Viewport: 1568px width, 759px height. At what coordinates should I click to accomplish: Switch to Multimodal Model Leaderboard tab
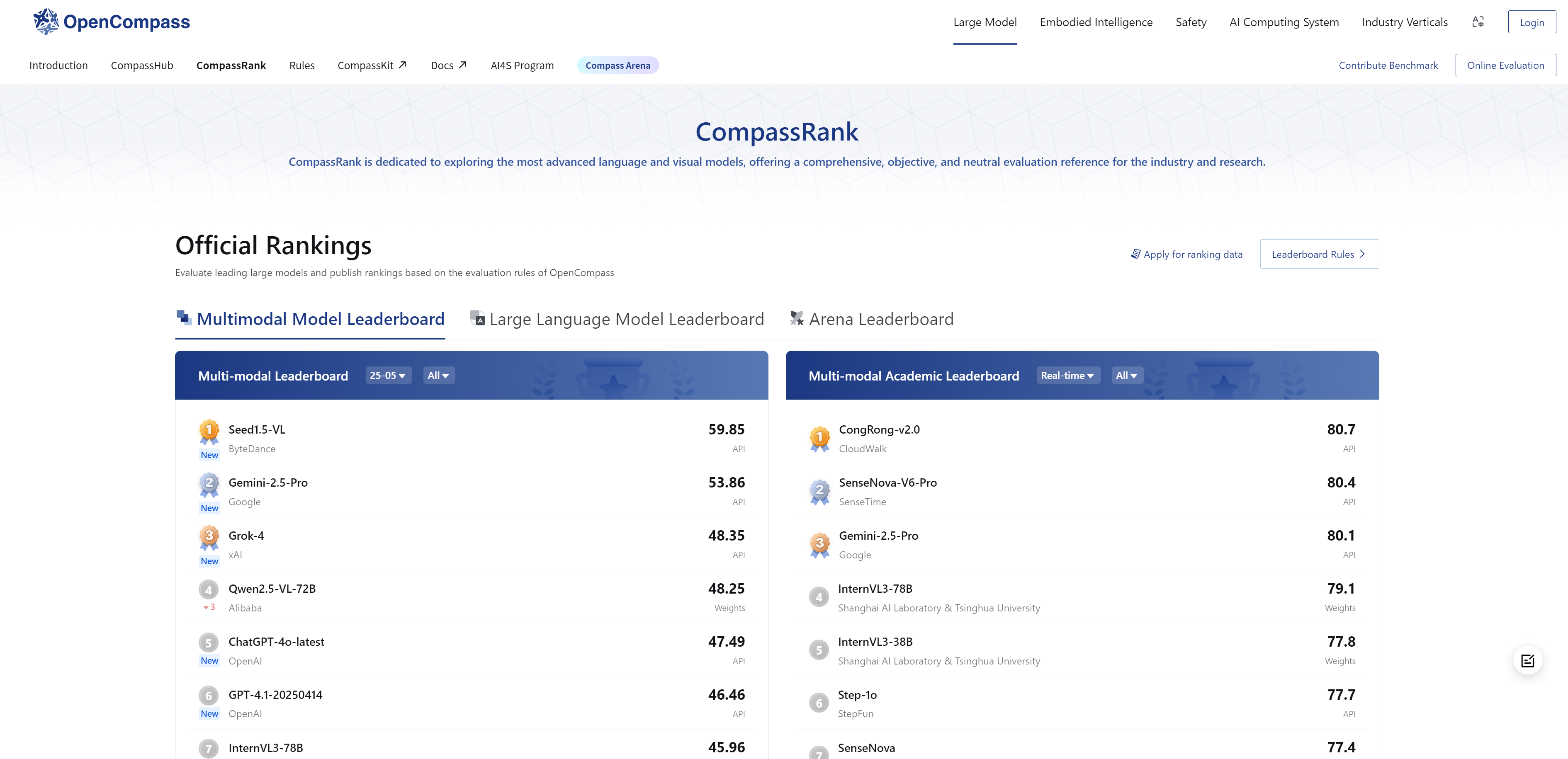[310, 319]
